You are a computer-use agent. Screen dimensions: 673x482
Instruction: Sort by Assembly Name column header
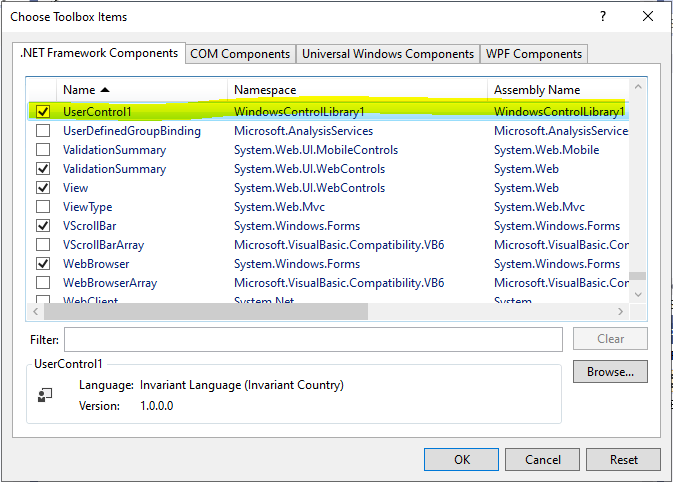558,90
